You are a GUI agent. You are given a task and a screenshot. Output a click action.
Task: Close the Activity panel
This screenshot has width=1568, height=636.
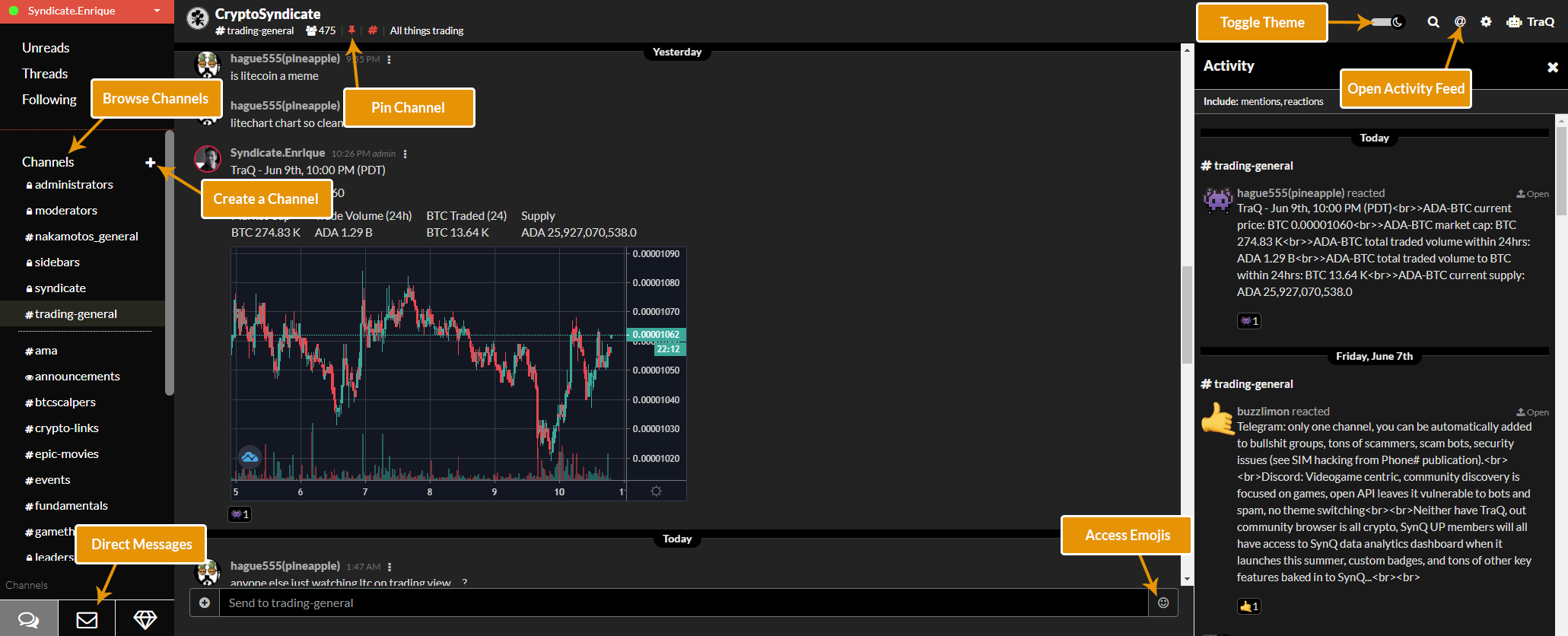[1553, 67]
